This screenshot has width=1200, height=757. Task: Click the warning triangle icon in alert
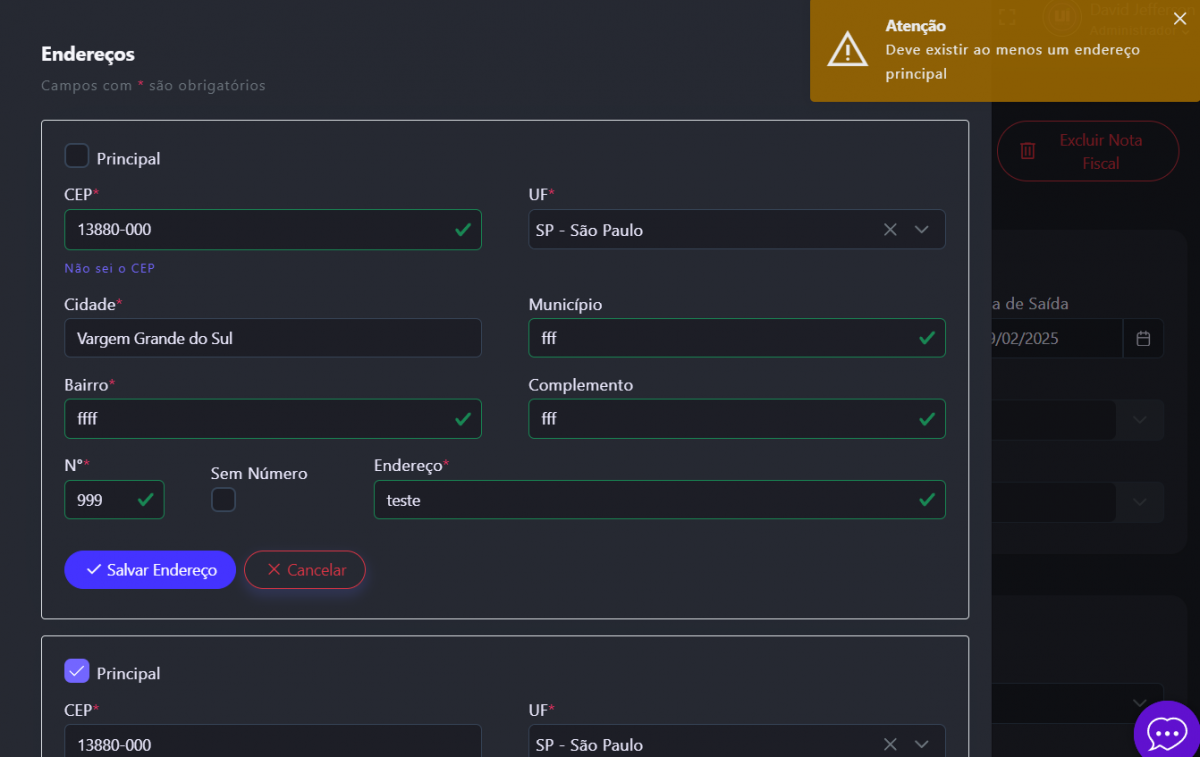point(847,49)
